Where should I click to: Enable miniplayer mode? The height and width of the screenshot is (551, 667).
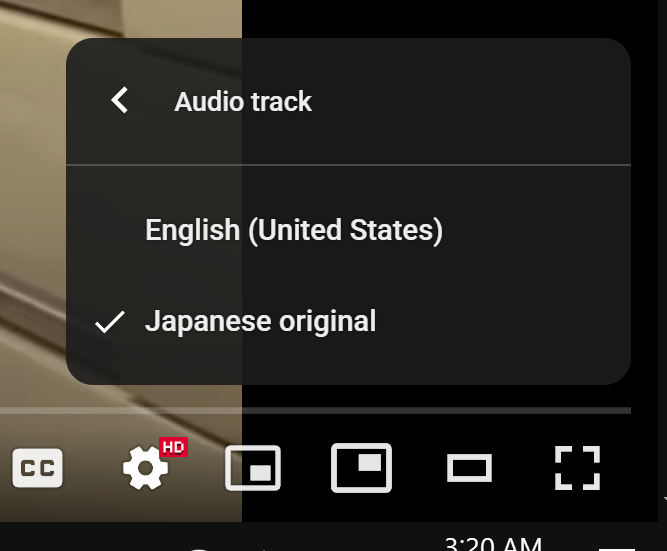[x=253, y=468]
